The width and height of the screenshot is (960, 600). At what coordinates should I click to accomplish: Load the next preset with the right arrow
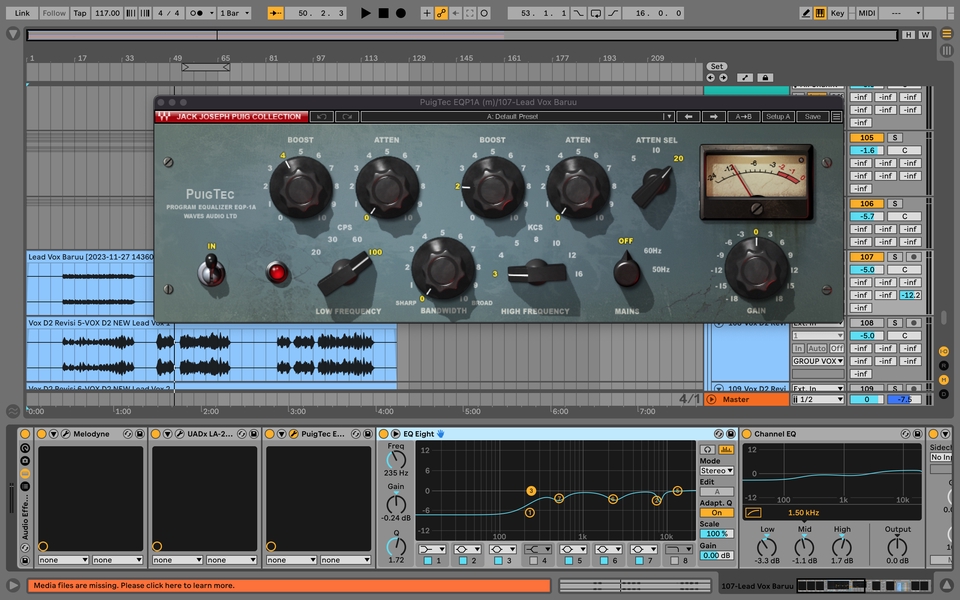(x=713, y=117)
